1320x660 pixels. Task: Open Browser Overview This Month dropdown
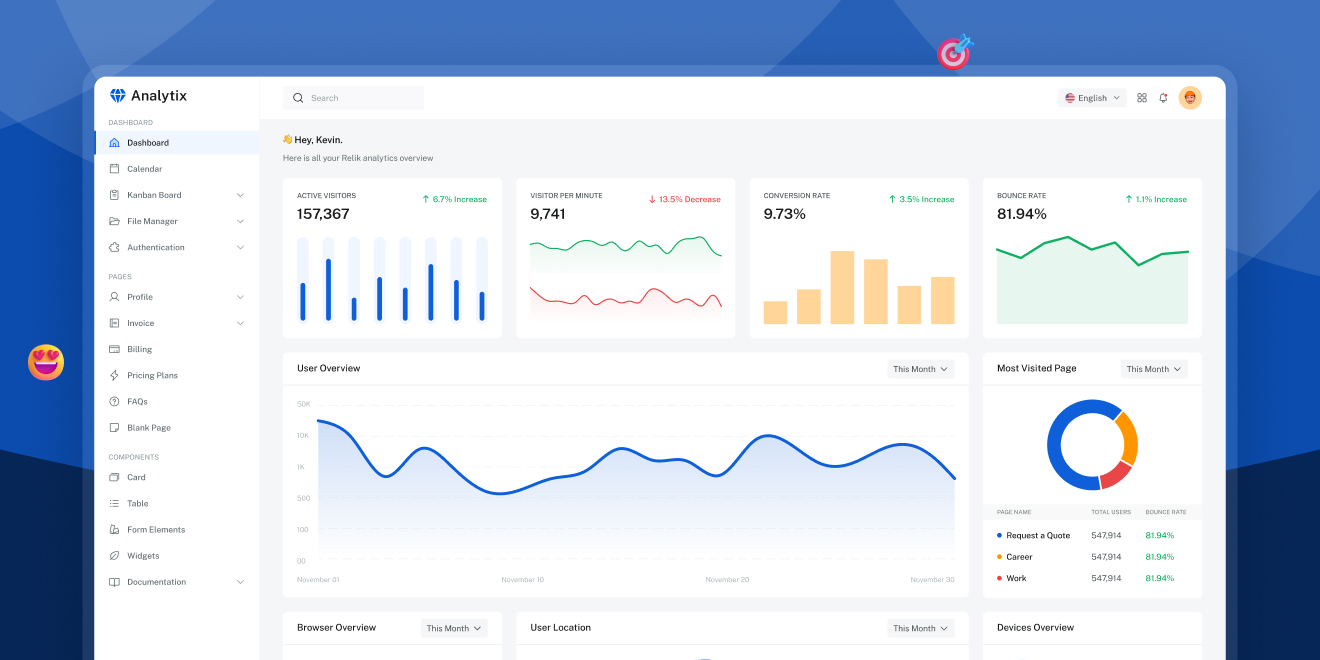454,628
